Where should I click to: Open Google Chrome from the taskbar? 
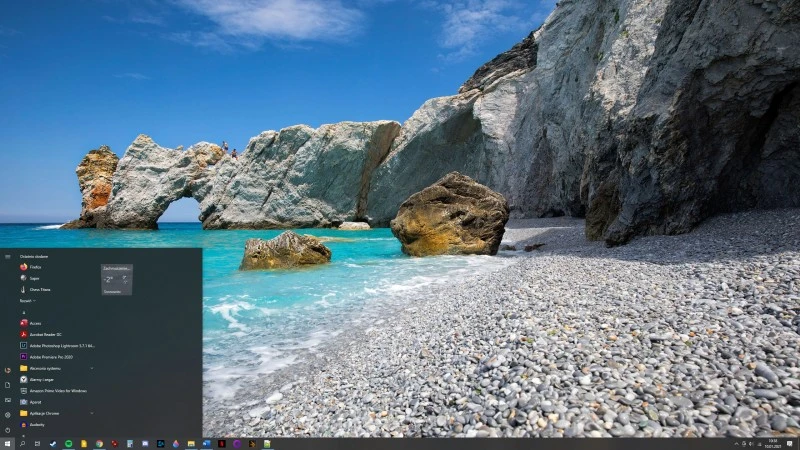pyautogui.click(x=99, y=444)
